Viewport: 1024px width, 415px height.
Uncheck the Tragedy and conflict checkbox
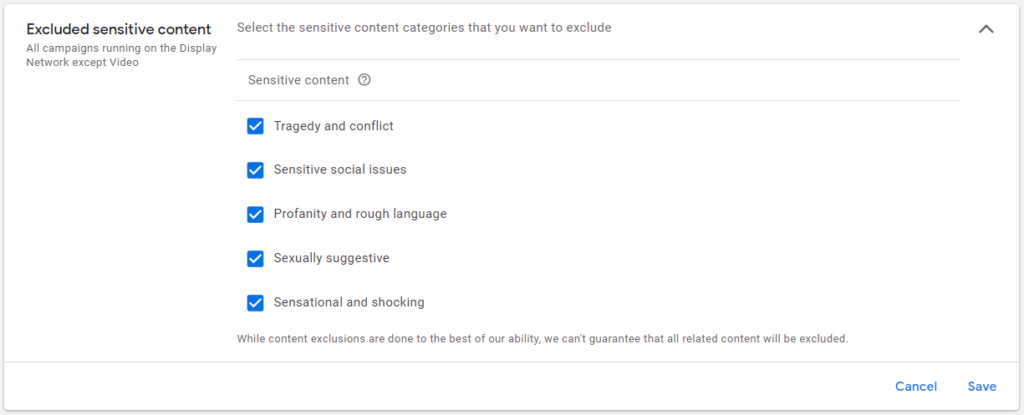(x=255, y=126)
